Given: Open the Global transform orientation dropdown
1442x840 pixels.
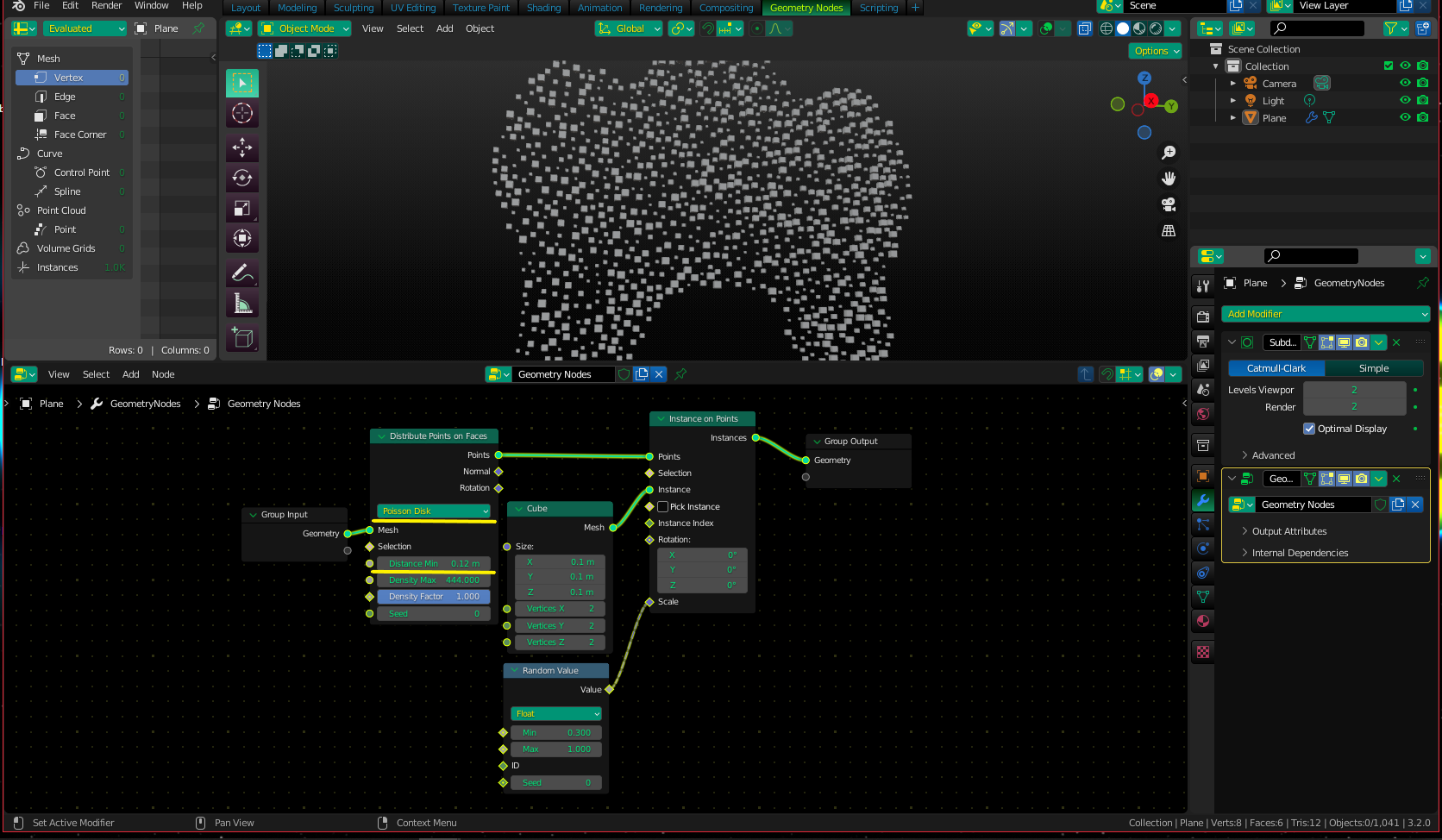Looking at the screenshot, I should [x=629, y=28].
